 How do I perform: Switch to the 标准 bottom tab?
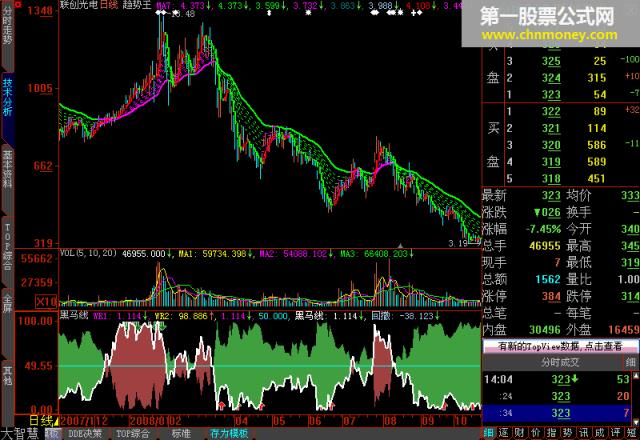tap(181, 433)
